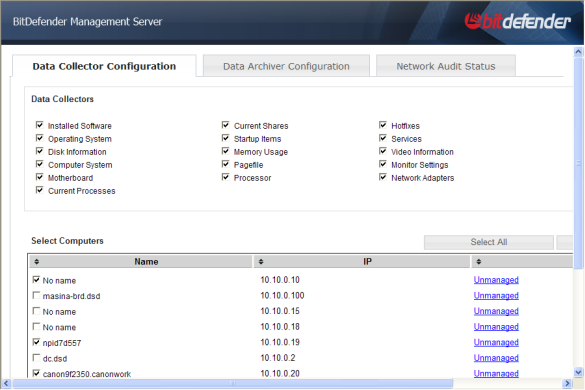Check the computer at 10.10.0.18

pyautogui.click(x=36, y=327)
